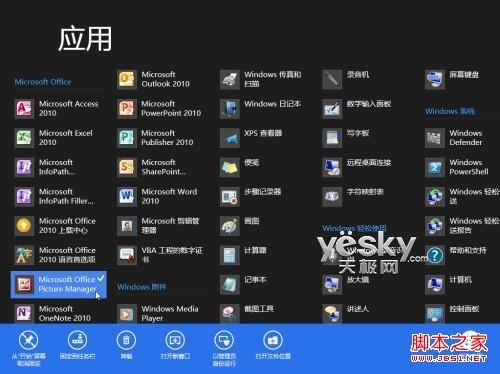Click 固定到任务栏 in app bar
The image size is (500, 374).
coord(77,345)
